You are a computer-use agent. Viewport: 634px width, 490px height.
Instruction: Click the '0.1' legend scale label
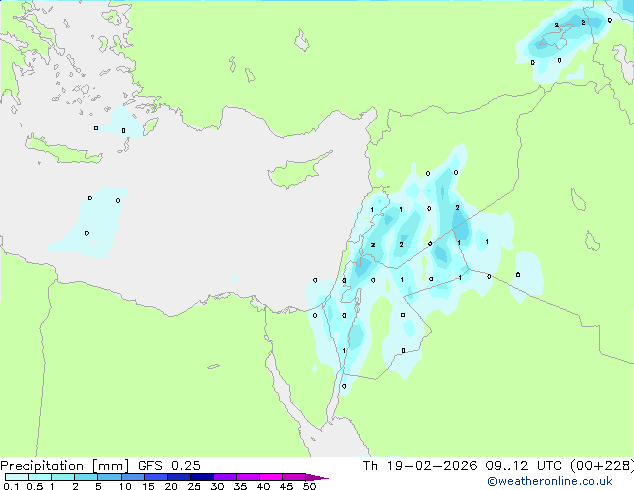pos(11,486)
